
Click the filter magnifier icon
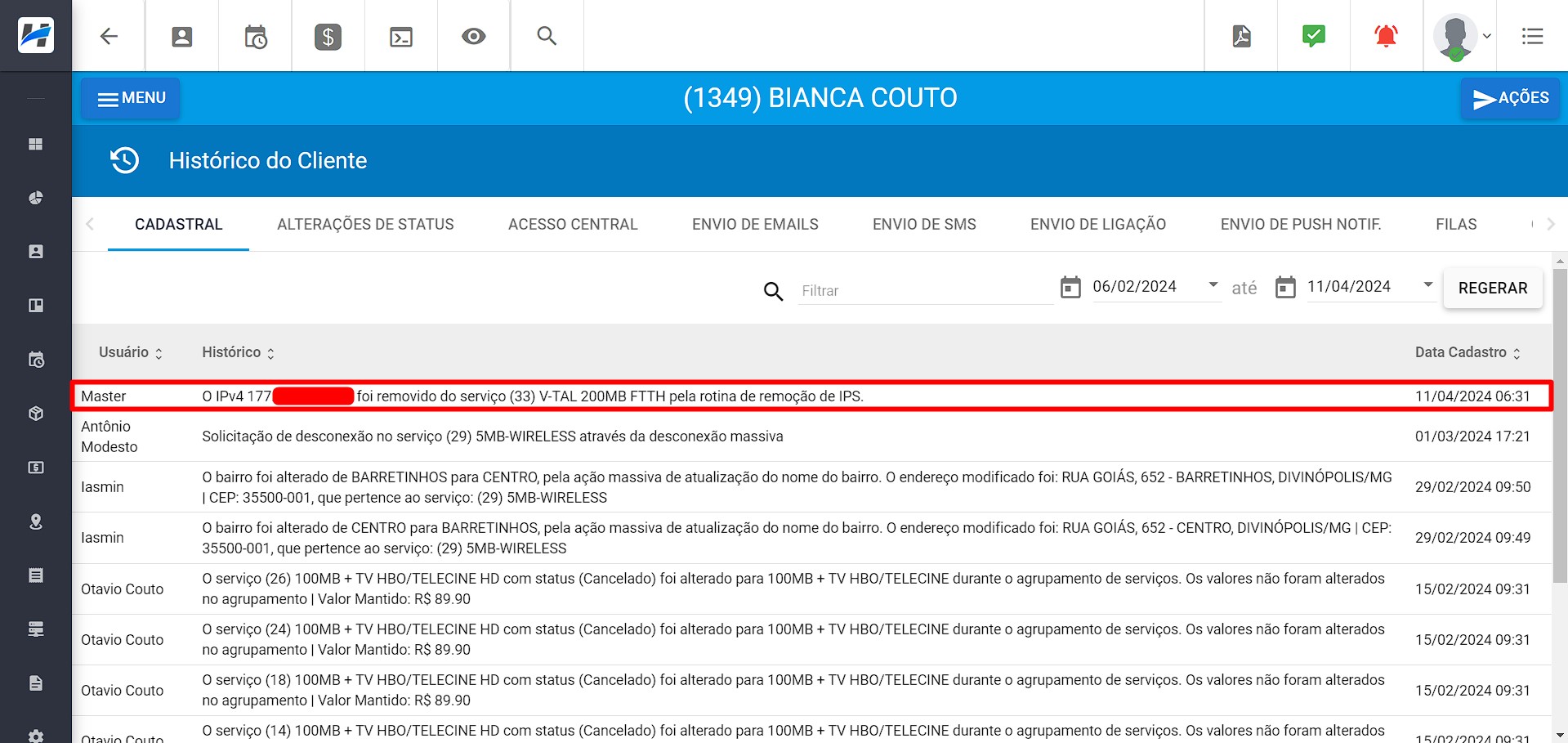pos(773,291)
